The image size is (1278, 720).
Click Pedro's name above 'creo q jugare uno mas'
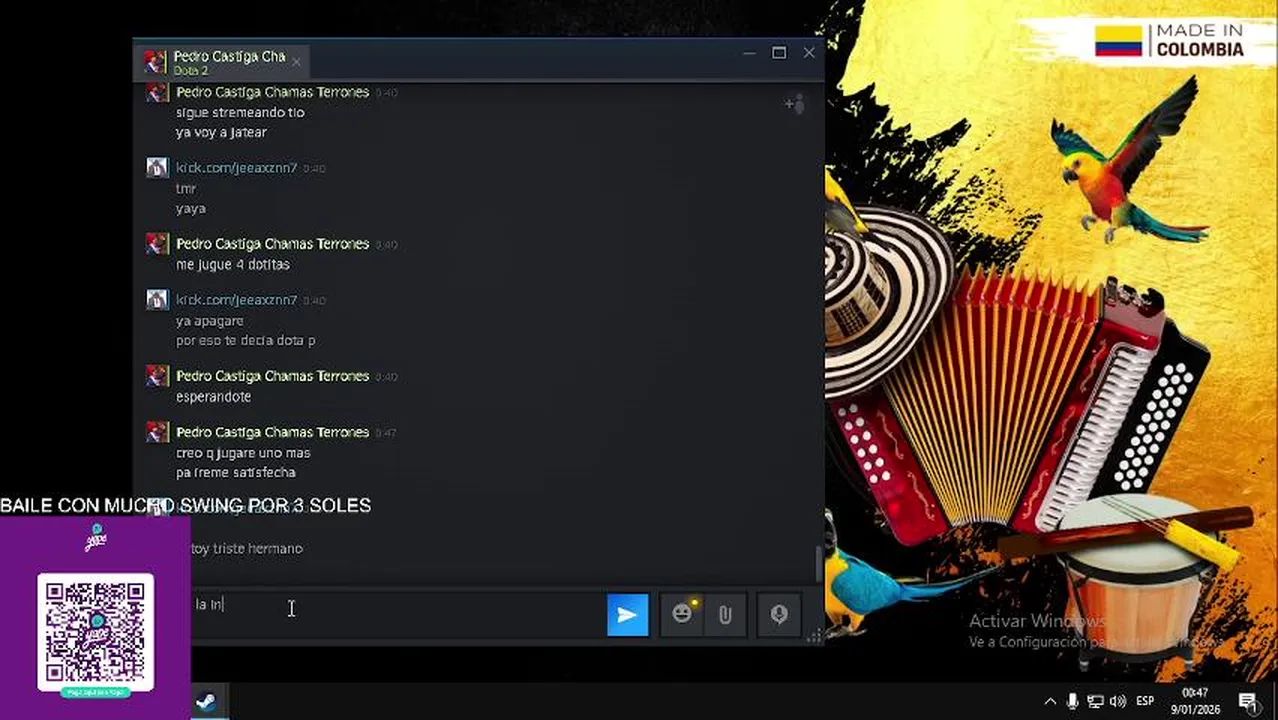272,432
